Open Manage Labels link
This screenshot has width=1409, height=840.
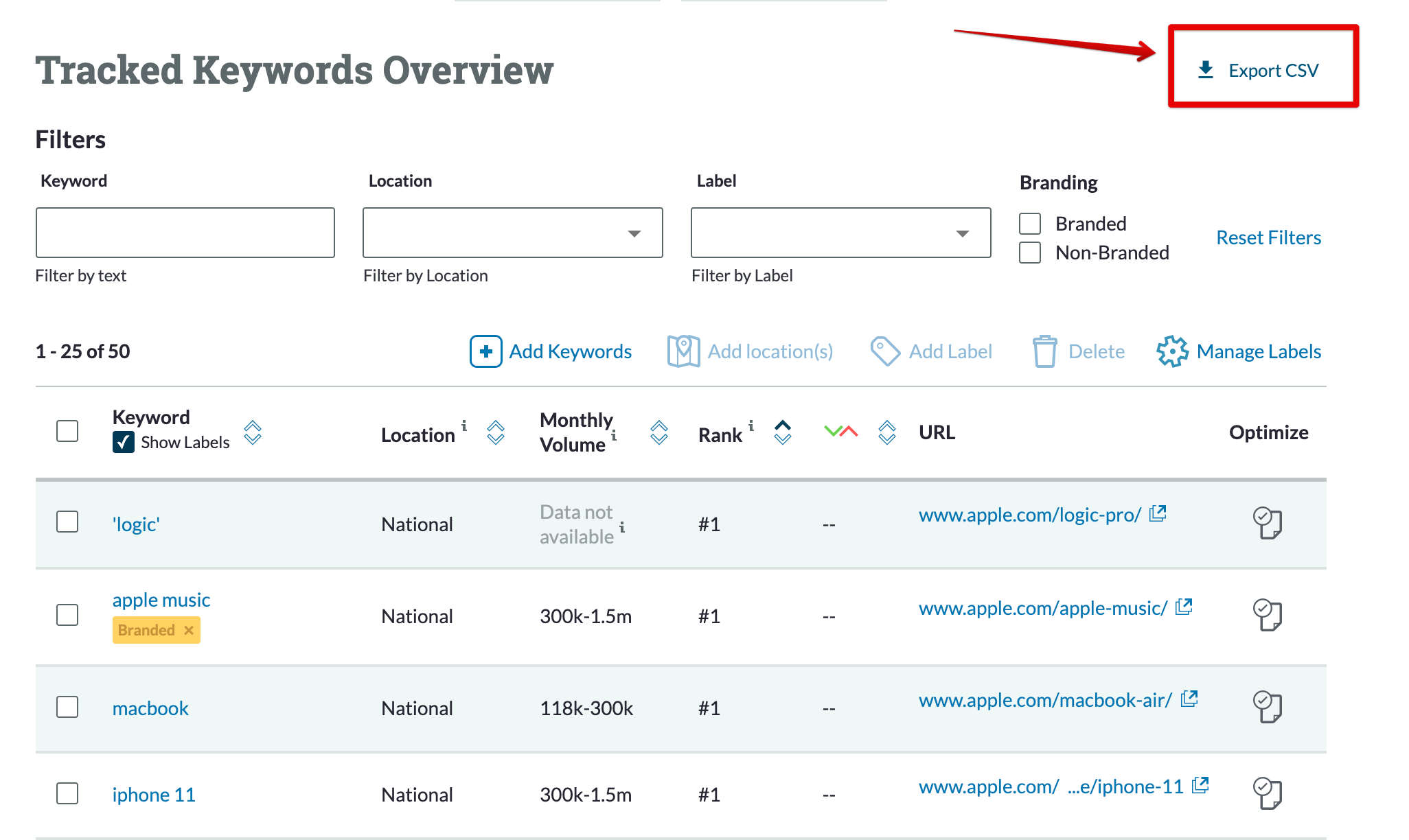pos(1259,351)
